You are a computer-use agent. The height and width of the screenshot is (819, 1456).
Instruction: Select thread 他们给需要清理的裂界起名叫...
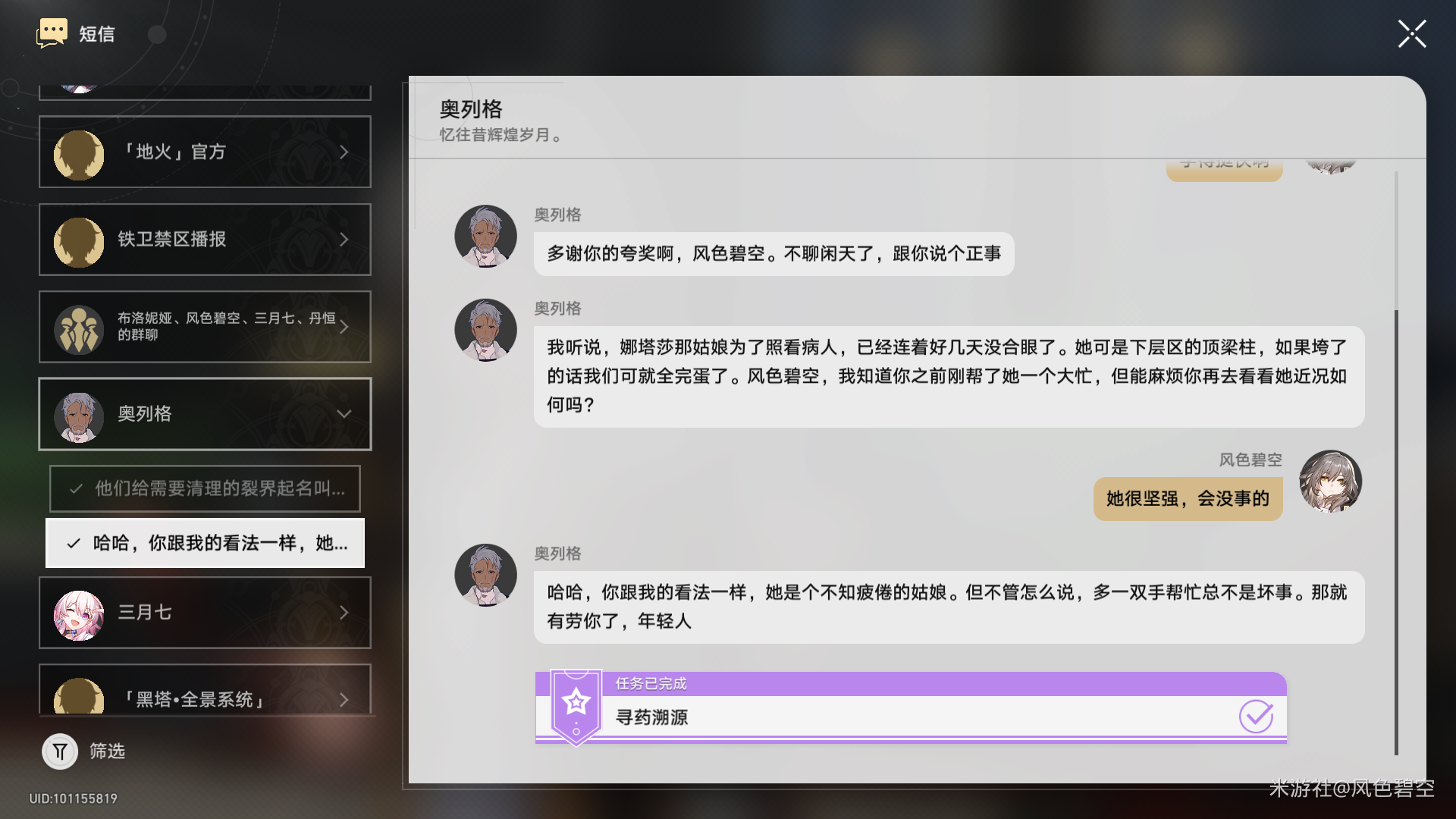click(205, 488)
